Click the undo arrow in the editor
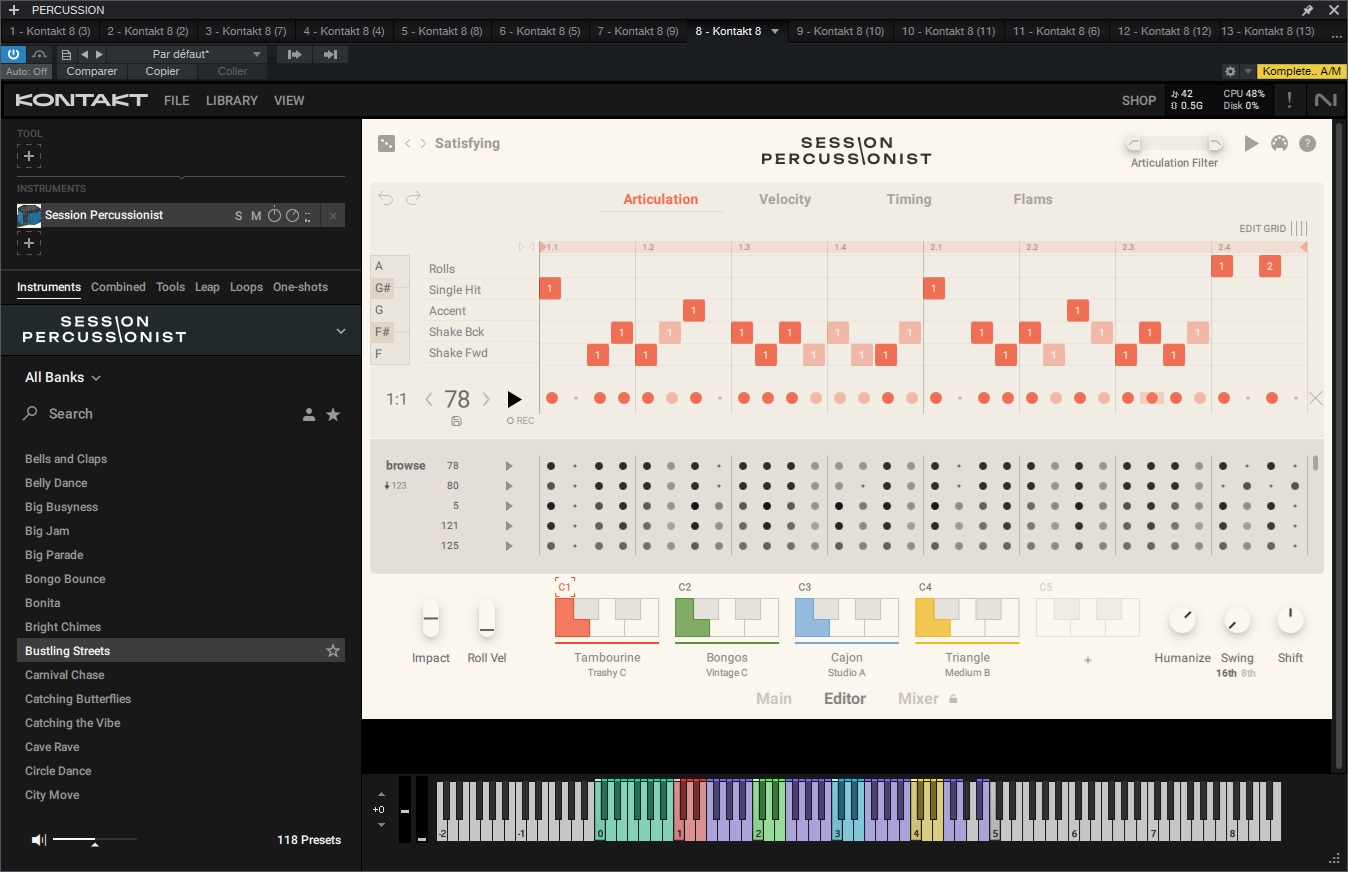 tap(386, 199)
